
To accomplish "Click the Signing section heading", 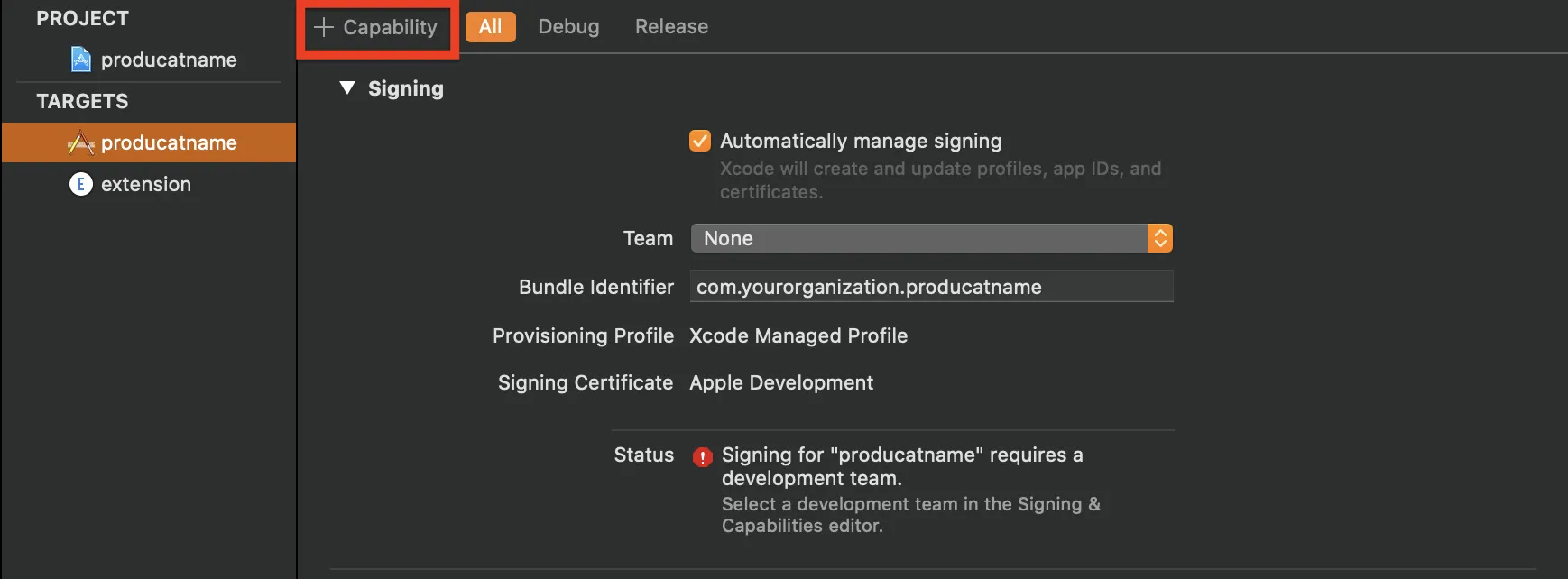I will click(406, 88).
